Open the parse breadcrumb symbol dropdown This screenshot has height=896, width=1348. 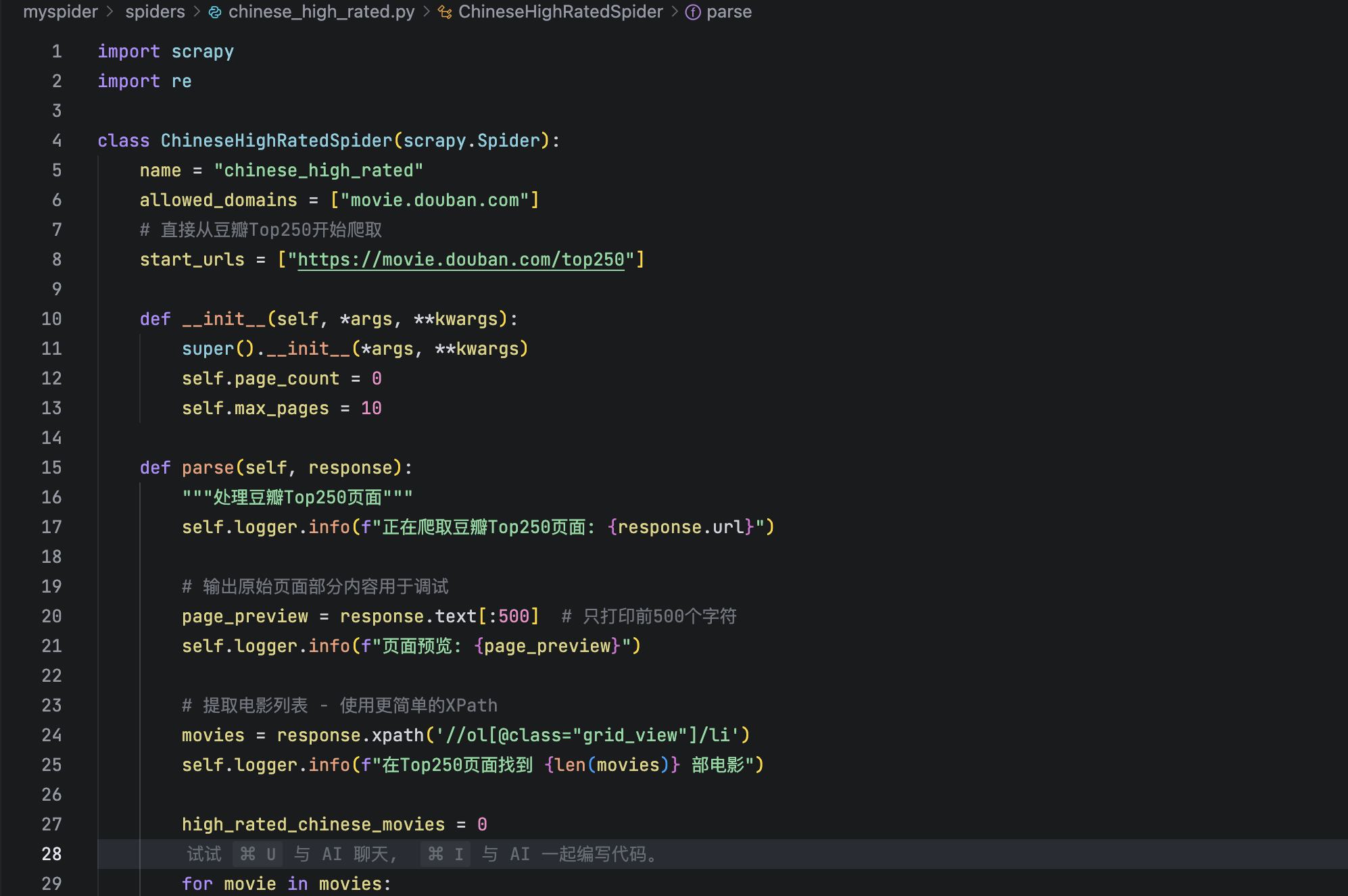(x=729, y=12)
